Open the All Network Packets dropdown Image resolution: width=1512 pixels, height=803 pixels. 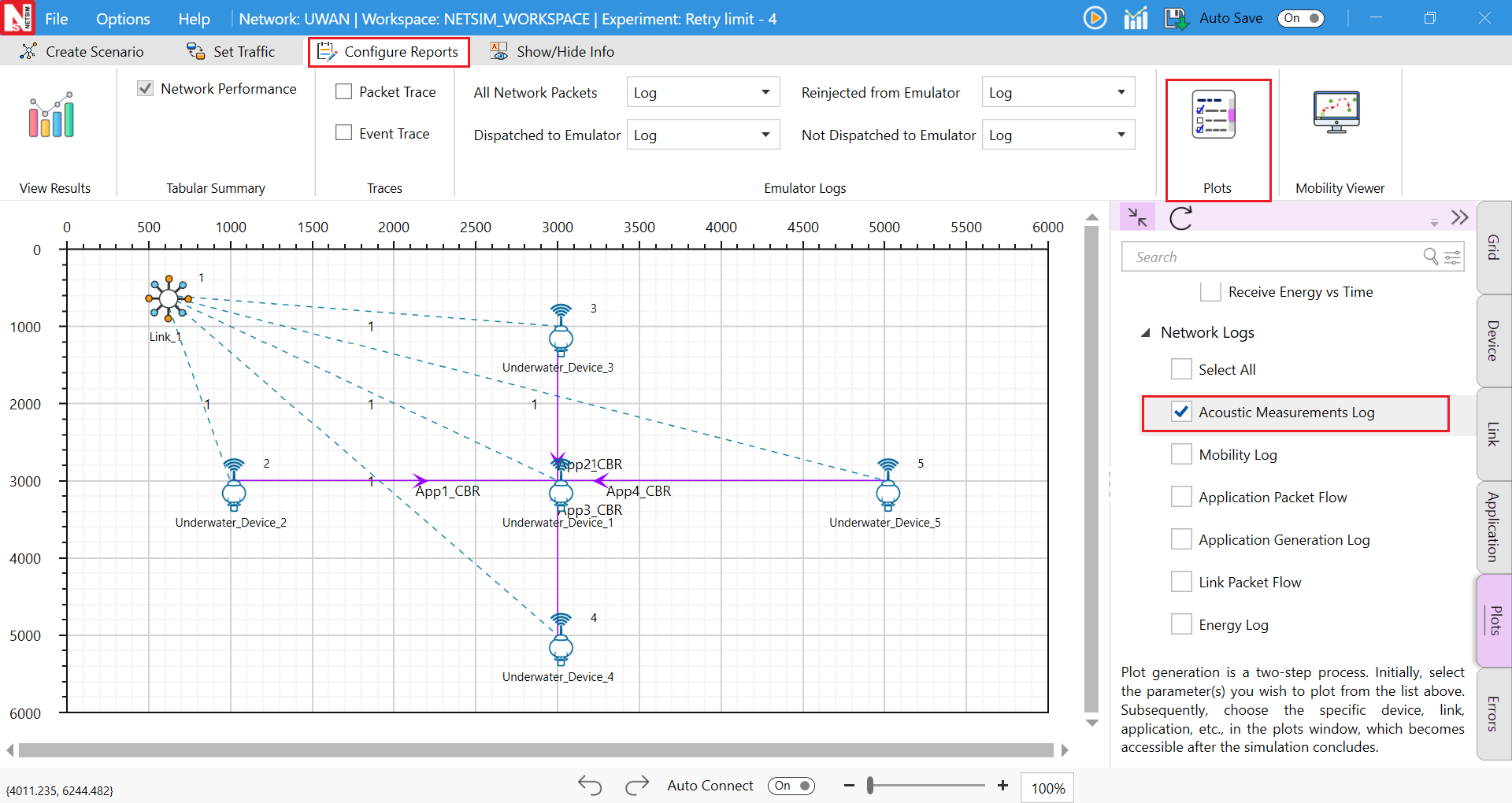702,93
